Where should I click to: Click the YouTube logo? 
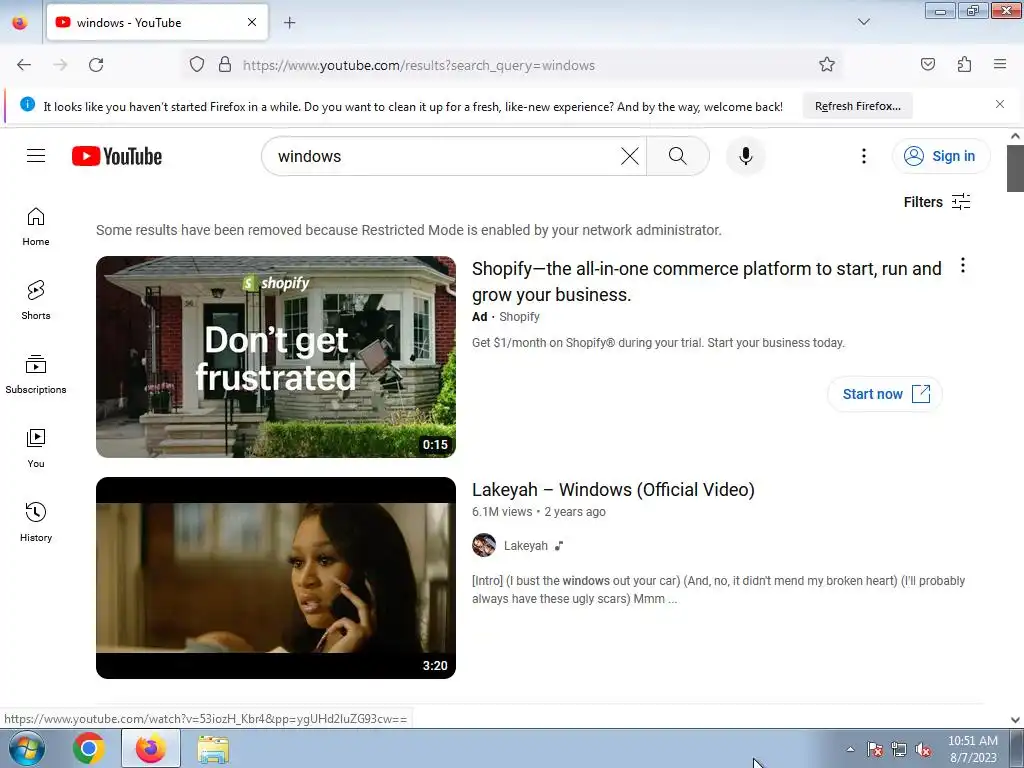click(x=117, y=156)
